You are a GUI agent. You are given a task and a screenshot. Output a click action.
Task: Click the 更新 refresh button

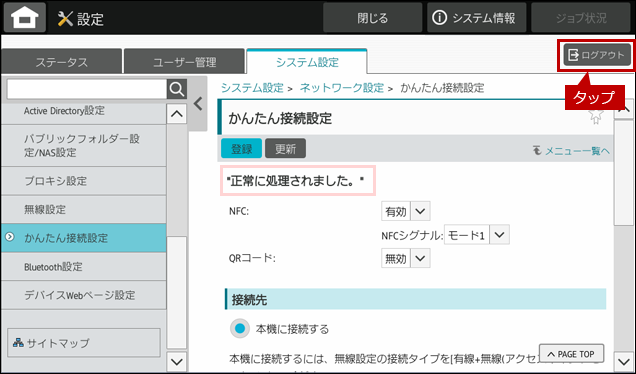click(285, 148)
